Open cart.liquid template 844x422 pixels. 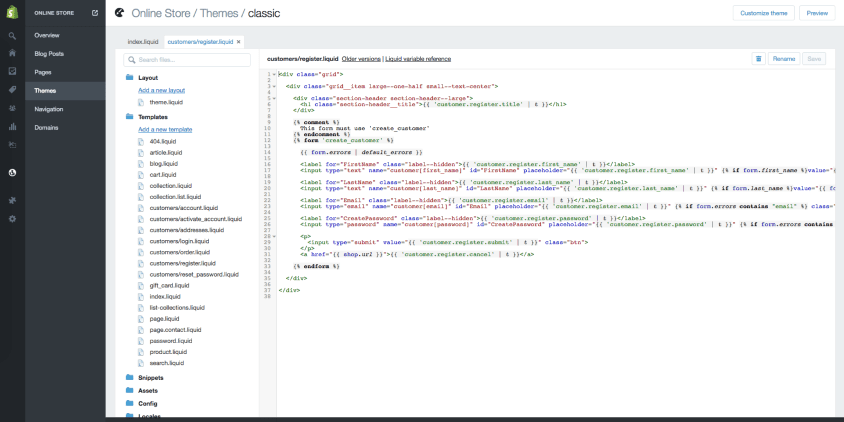tap(163, 175)
